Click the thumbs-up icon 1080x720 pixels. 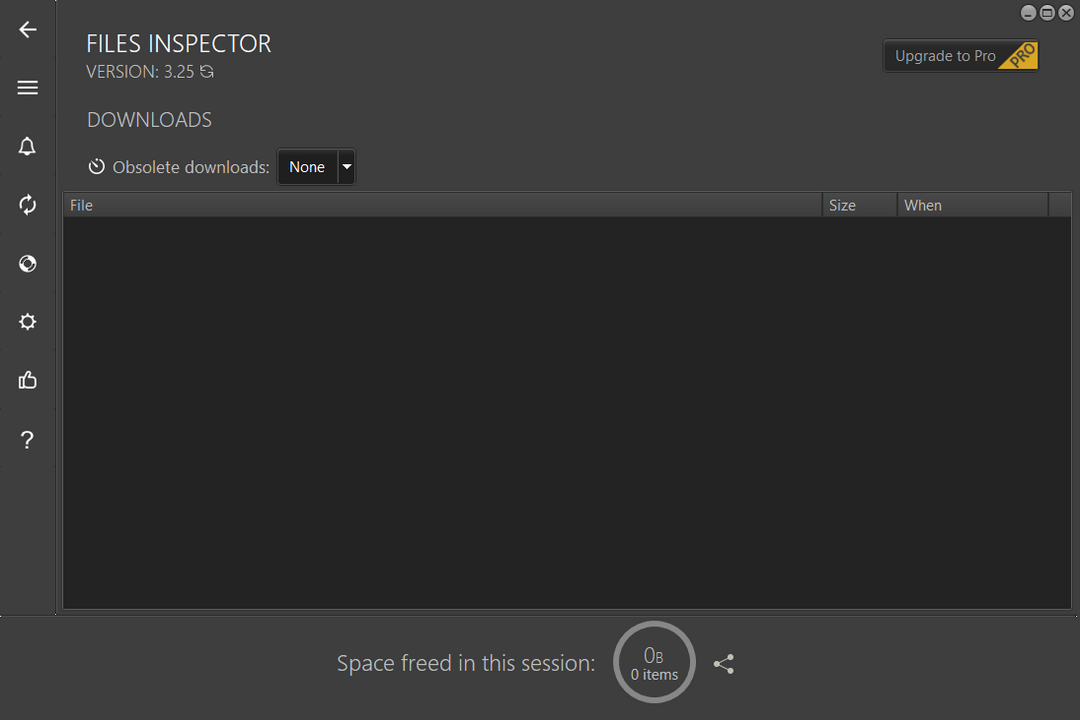[x=28, y=380]
